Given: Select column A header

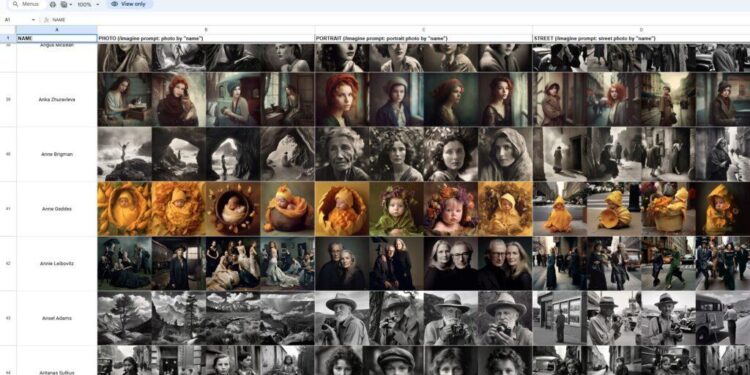Looking at the screenshot, I should (x=57, y=30).
